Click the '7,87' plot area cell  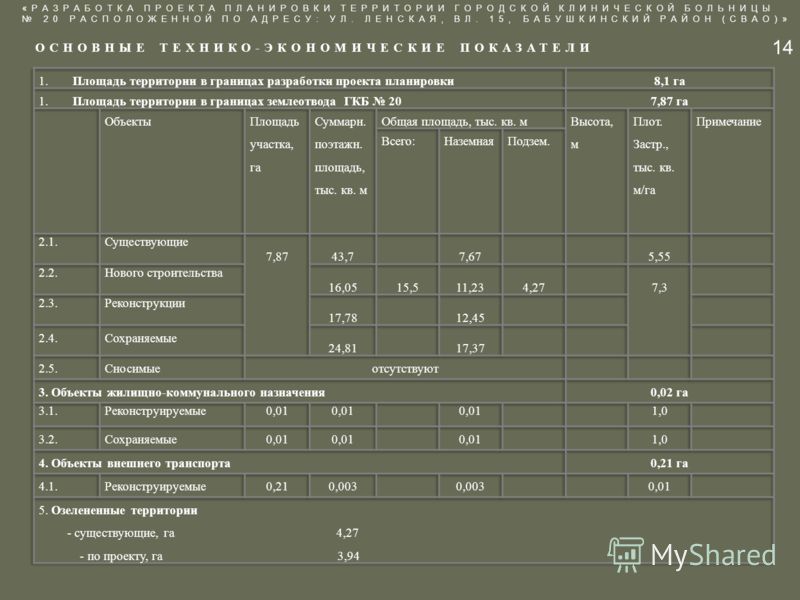click(x=277, y=257)
